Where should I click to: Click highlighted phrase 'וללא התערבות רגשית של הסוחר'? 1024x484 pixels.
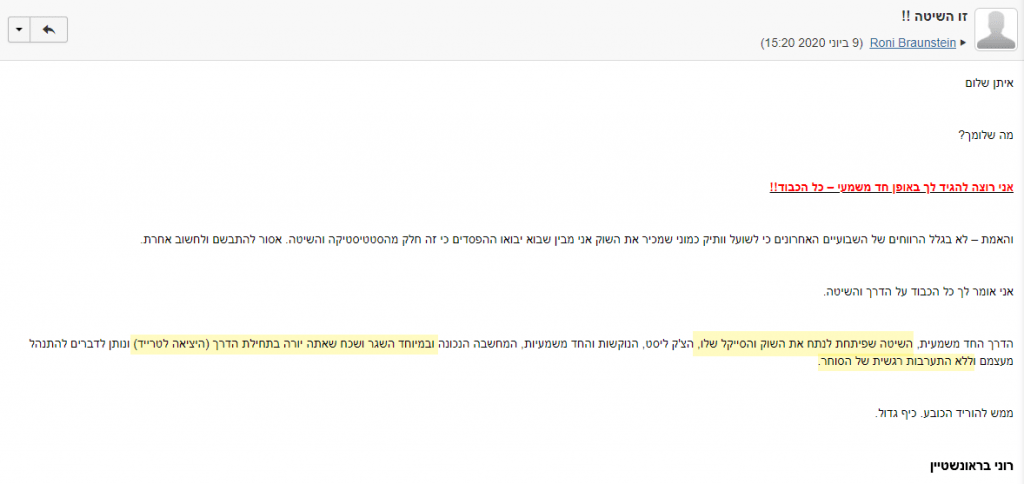[x=896, y=362]
